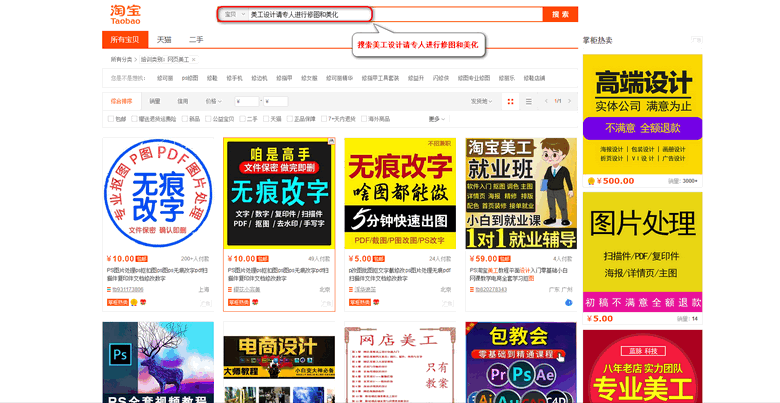Click the minimum price input field

point(245,101)
